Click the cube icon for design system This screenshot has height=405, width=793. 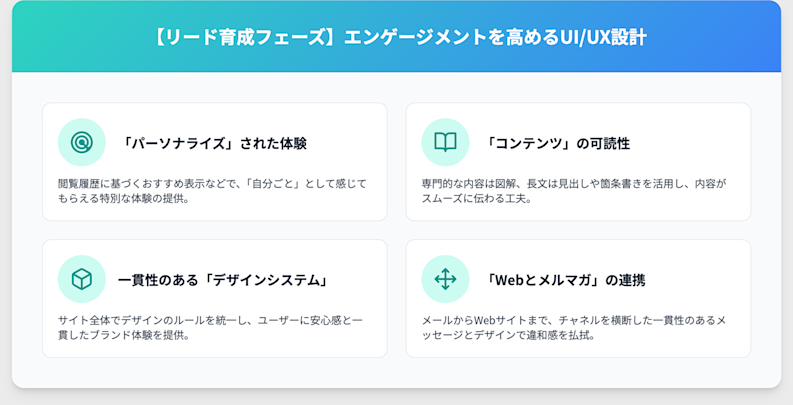click(x=82, y=279)
